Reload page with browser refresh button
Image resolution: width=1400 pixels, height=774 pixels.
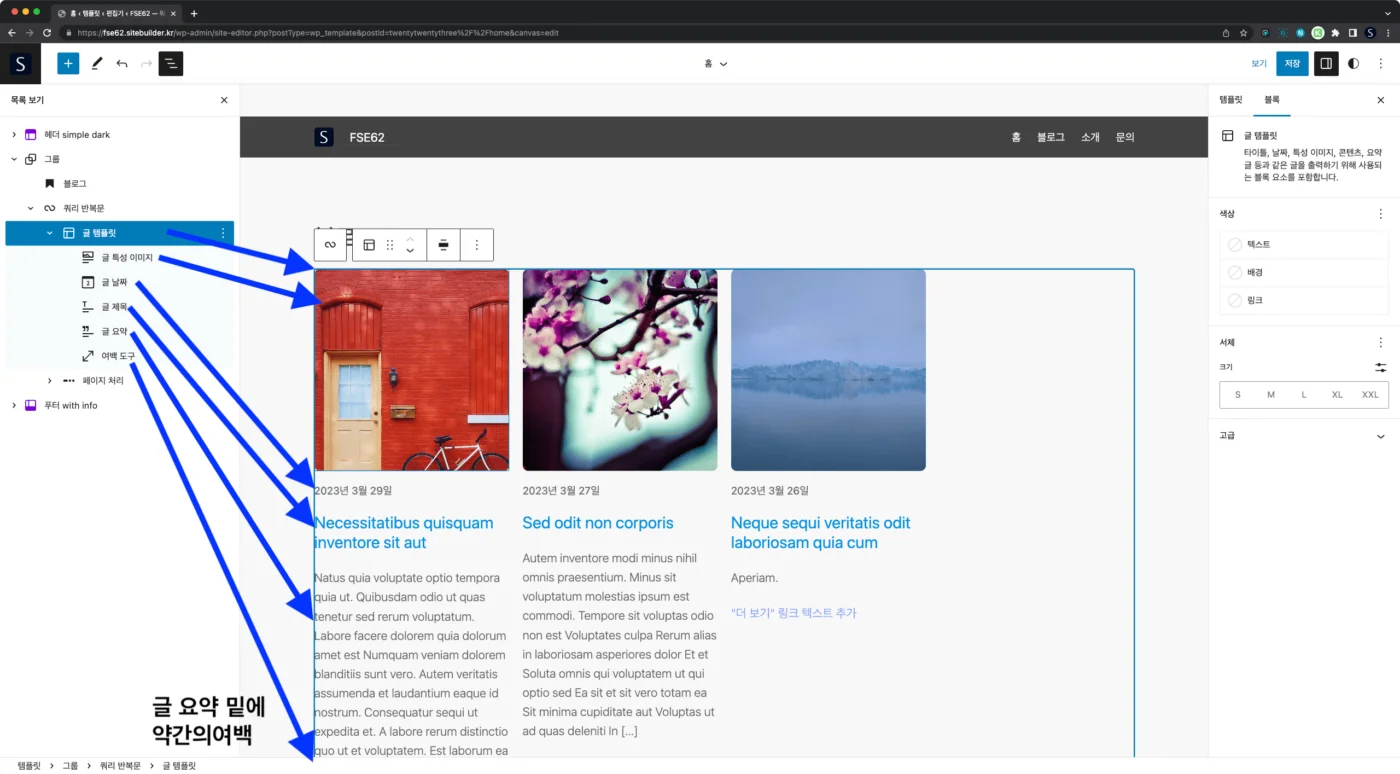[x=47, y=32]
